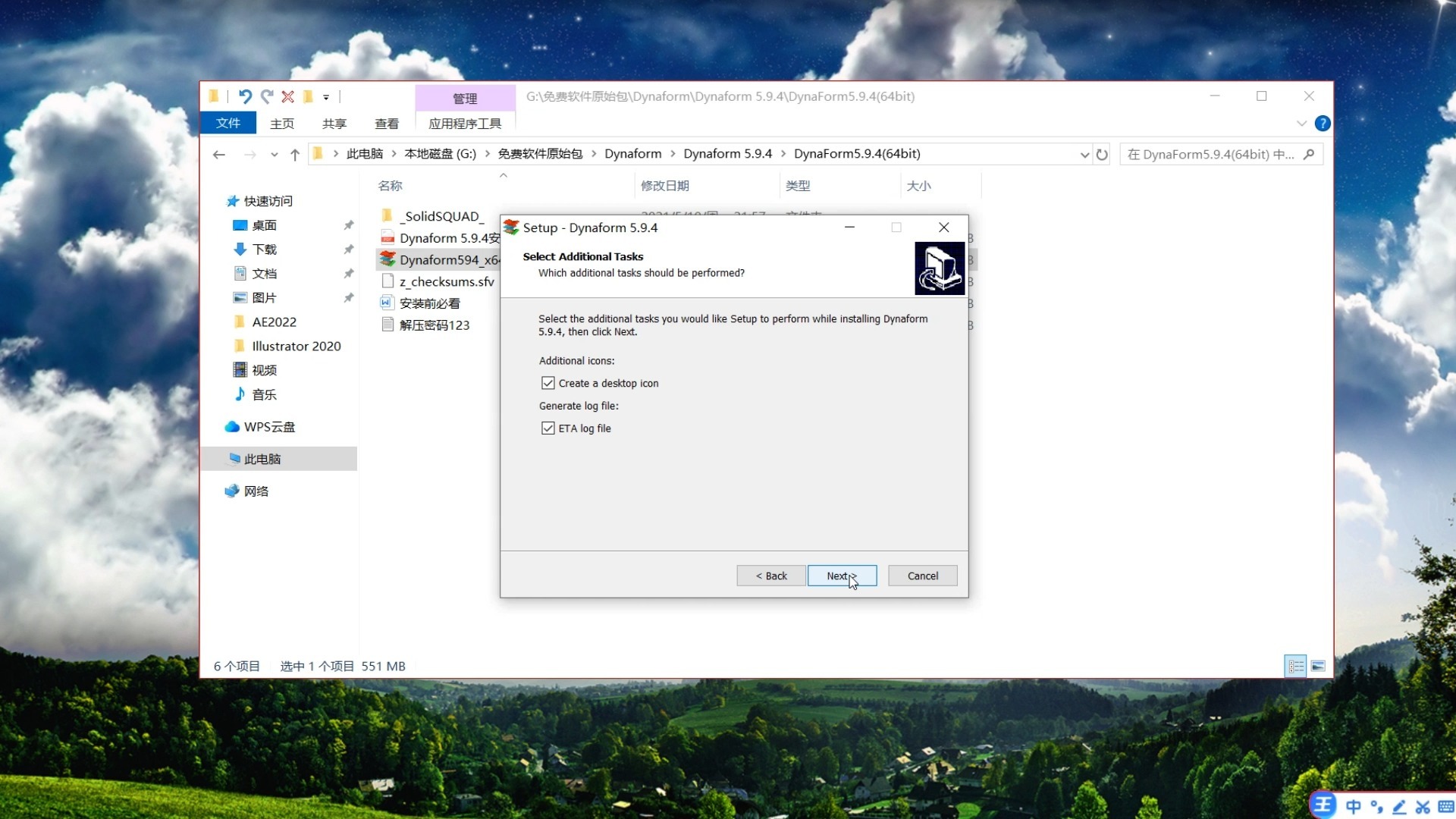Select the Dynaform 5.9.4安 PDF file
The height and width of the screenshot is (819, 1456).
[x=449, y=238]
